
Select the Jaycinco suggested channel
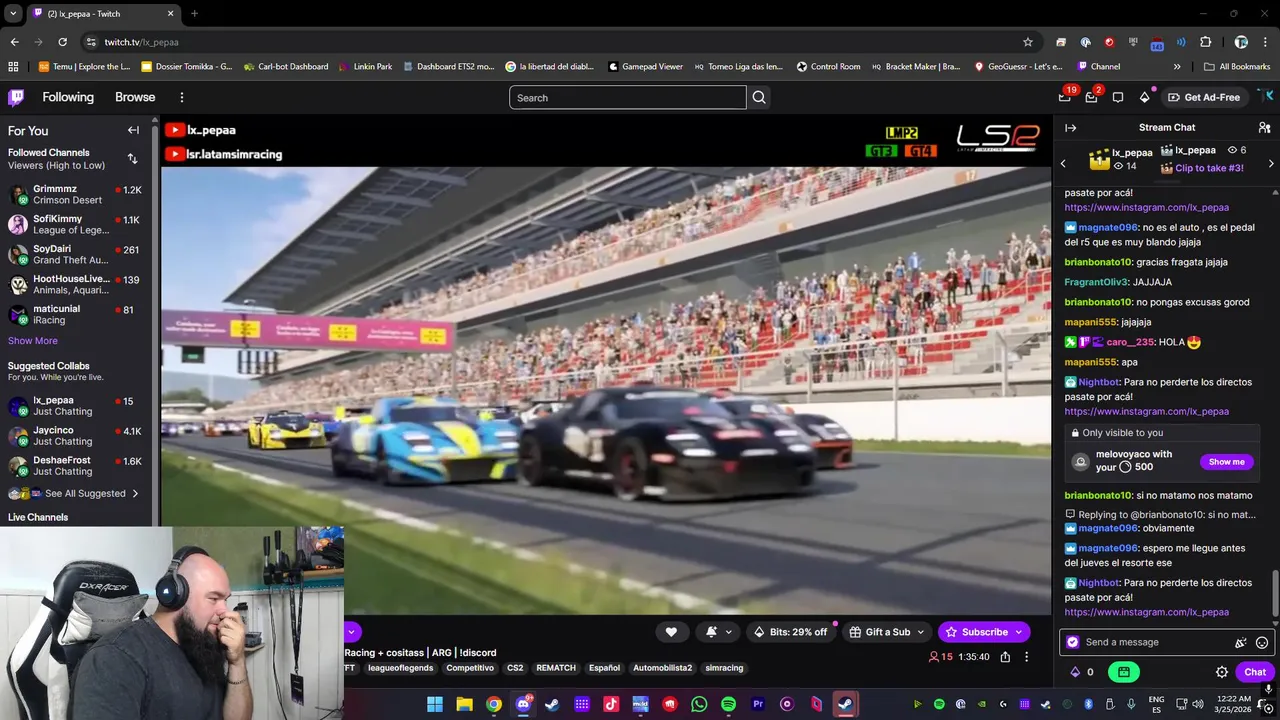click(76, 435)
